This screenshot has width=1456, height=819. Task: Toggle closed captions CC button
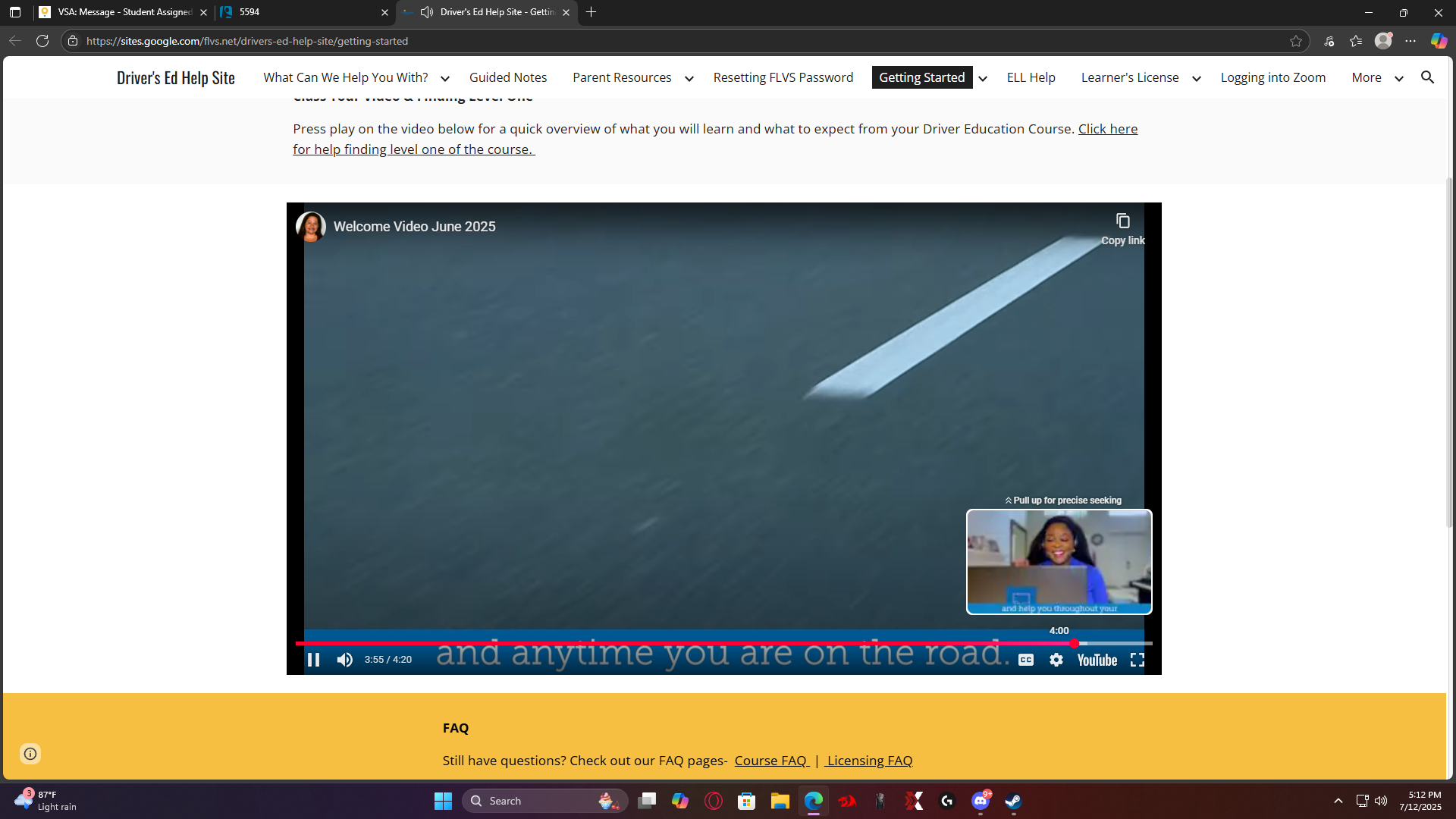coord(1026,660)
